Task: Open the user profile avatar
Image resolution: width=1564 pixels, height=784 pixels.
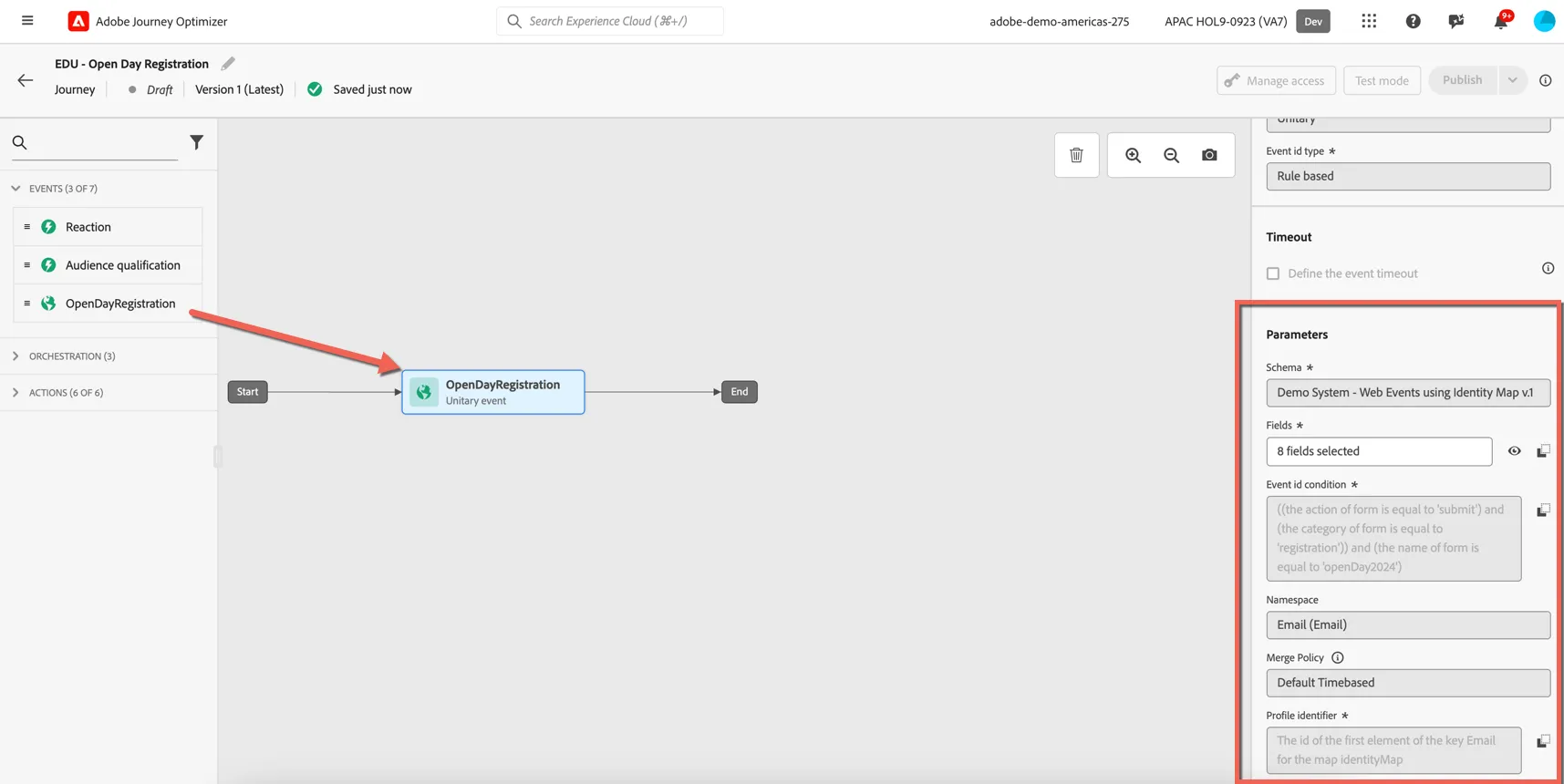Action: click(1544, 21)
